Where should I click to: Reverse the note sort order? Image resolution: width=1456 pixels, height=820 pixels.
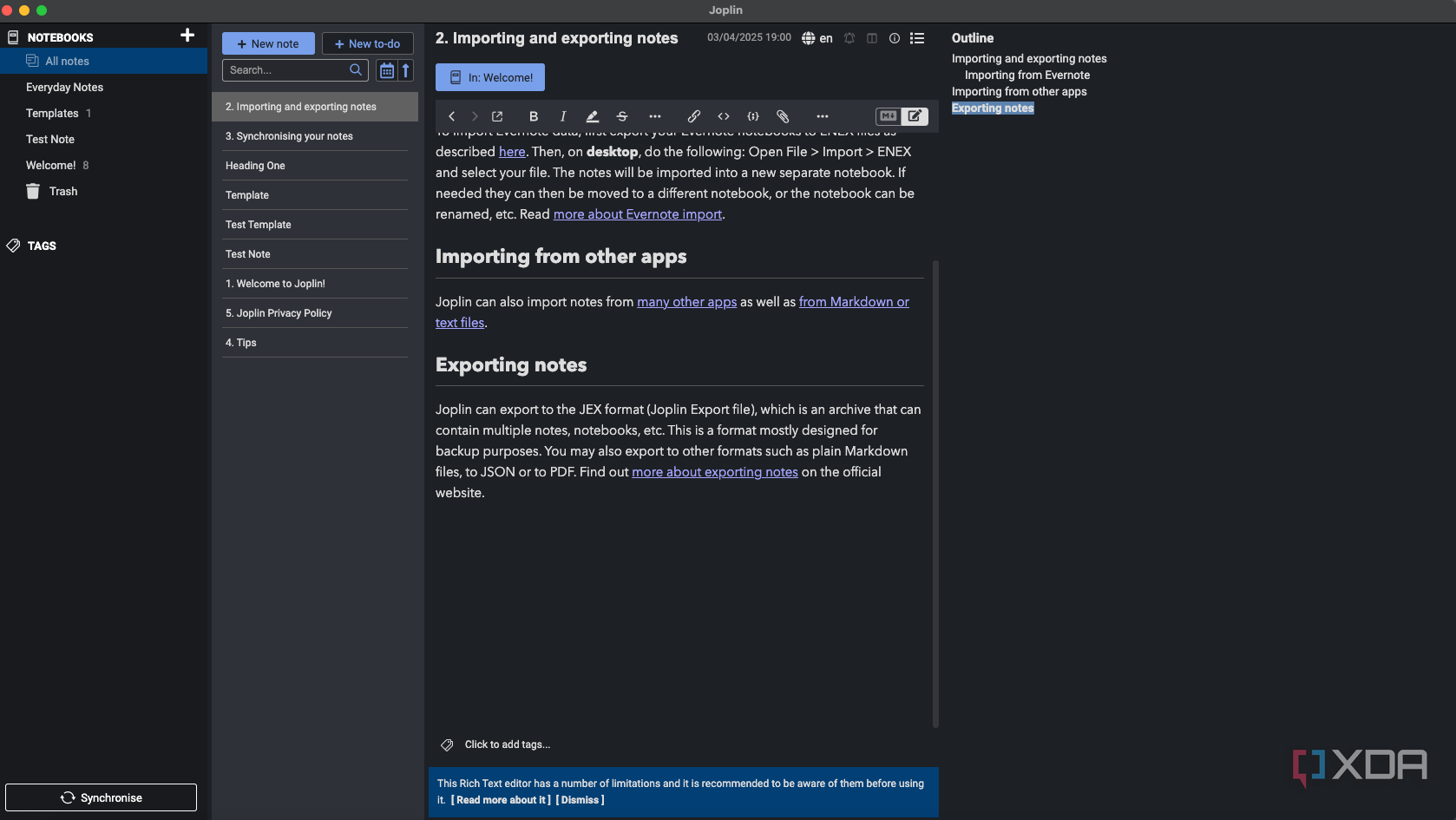(406, 70)
